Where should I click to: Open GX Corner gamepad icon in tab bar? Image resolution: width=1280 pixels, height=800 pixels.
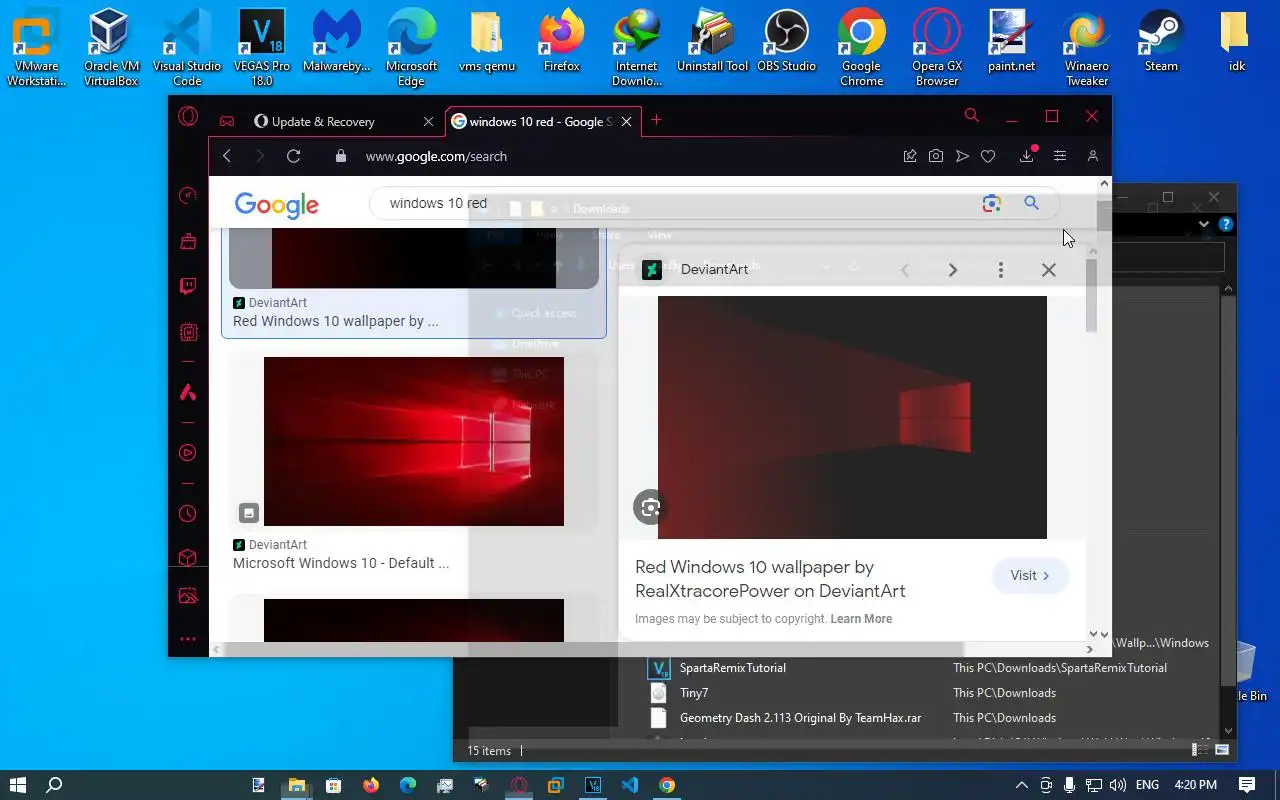coord(227,121)
